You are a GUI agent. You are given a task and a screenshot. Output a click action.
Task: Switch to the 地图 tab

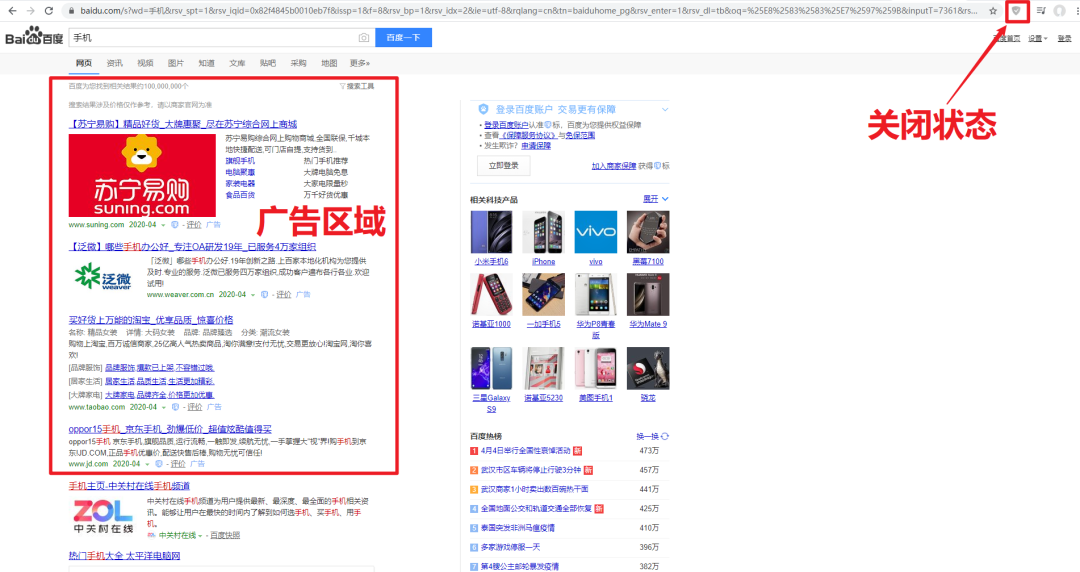(329, 63)
